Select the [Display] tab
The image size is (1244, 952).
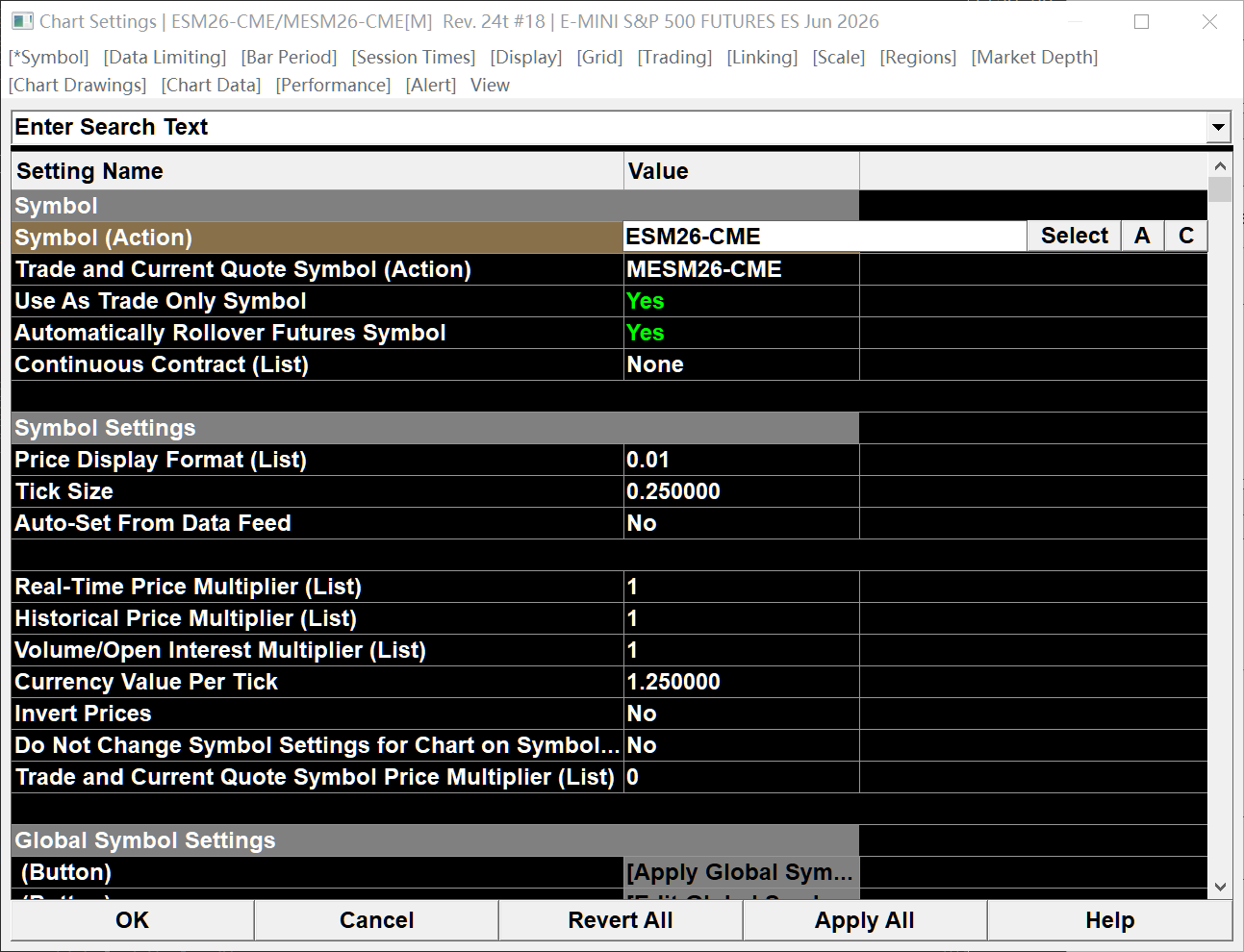(526, 58)
